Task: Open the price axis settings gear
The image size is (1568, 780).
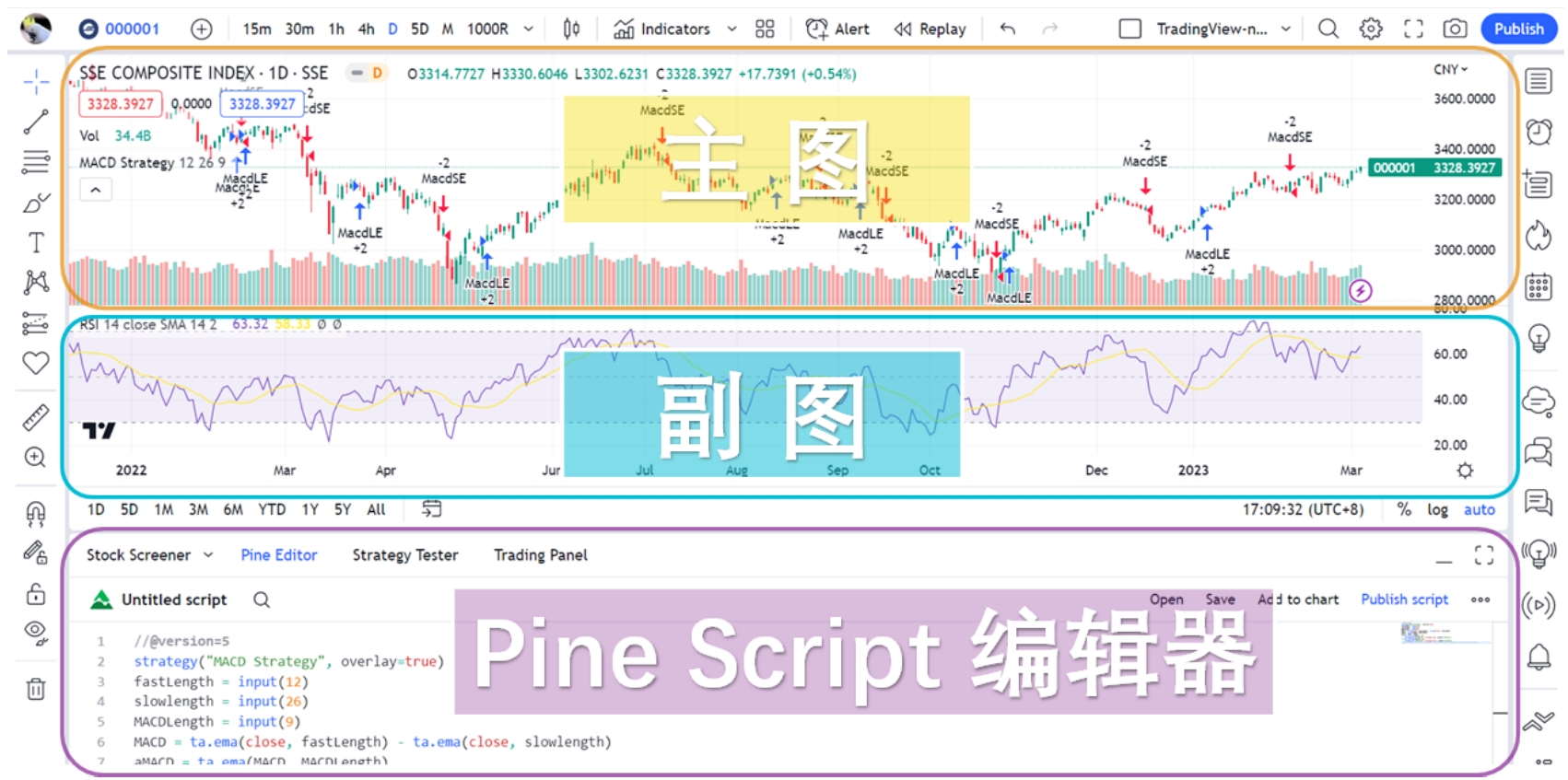Action: coord(1465,471)
